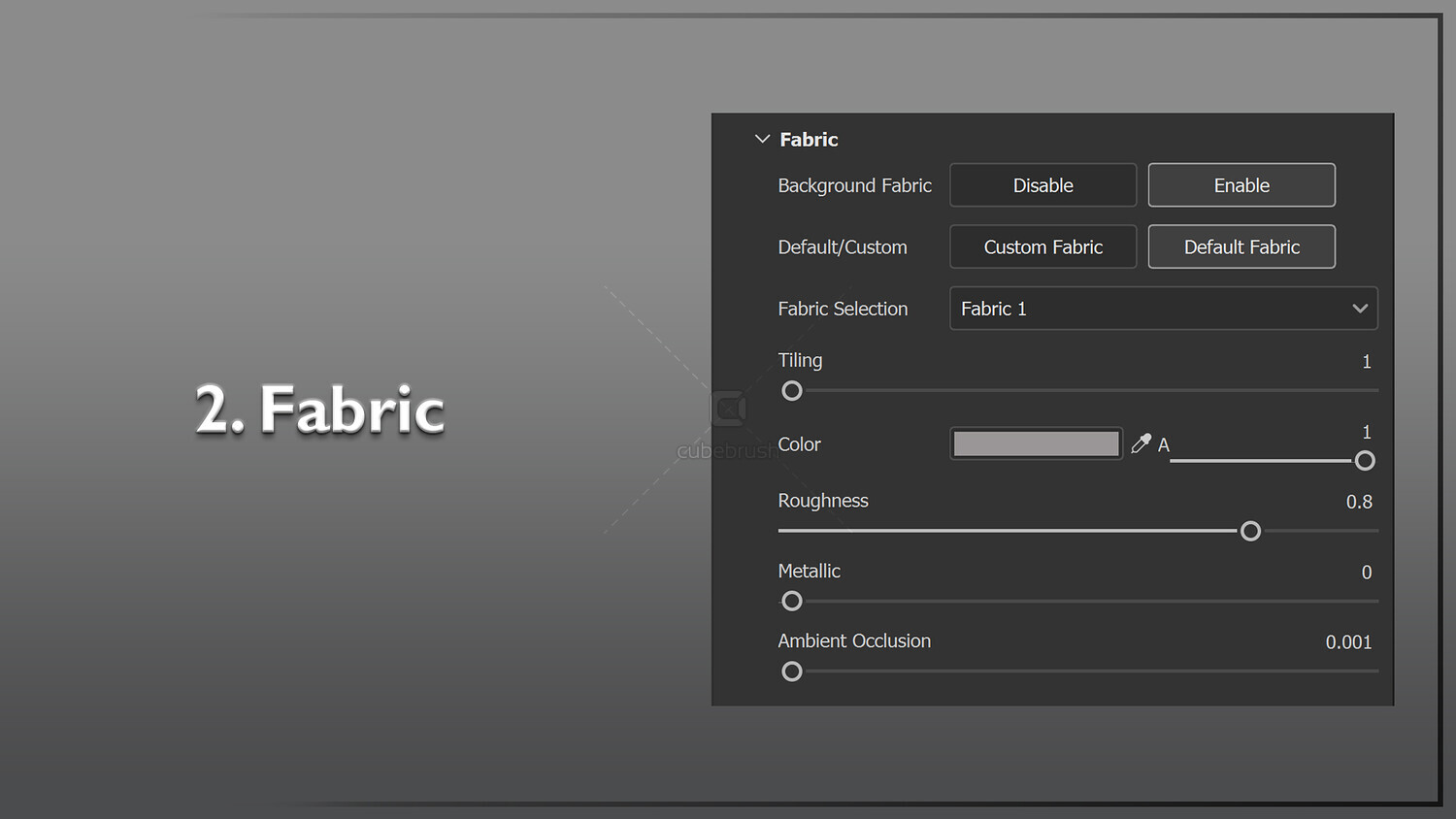
Task: Click the Tiling value field
Action: click(1366, 362)
